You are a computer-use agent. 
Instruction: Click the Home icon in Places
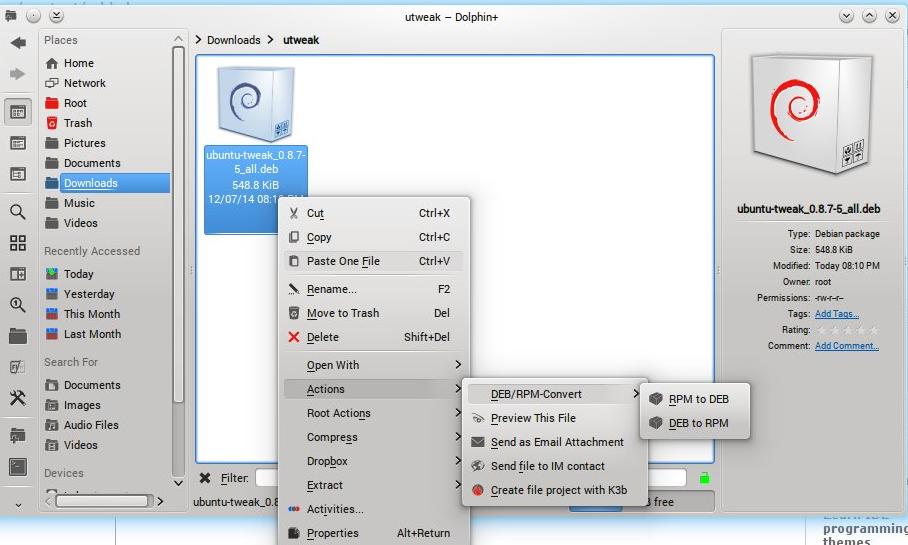pos(52,63)
